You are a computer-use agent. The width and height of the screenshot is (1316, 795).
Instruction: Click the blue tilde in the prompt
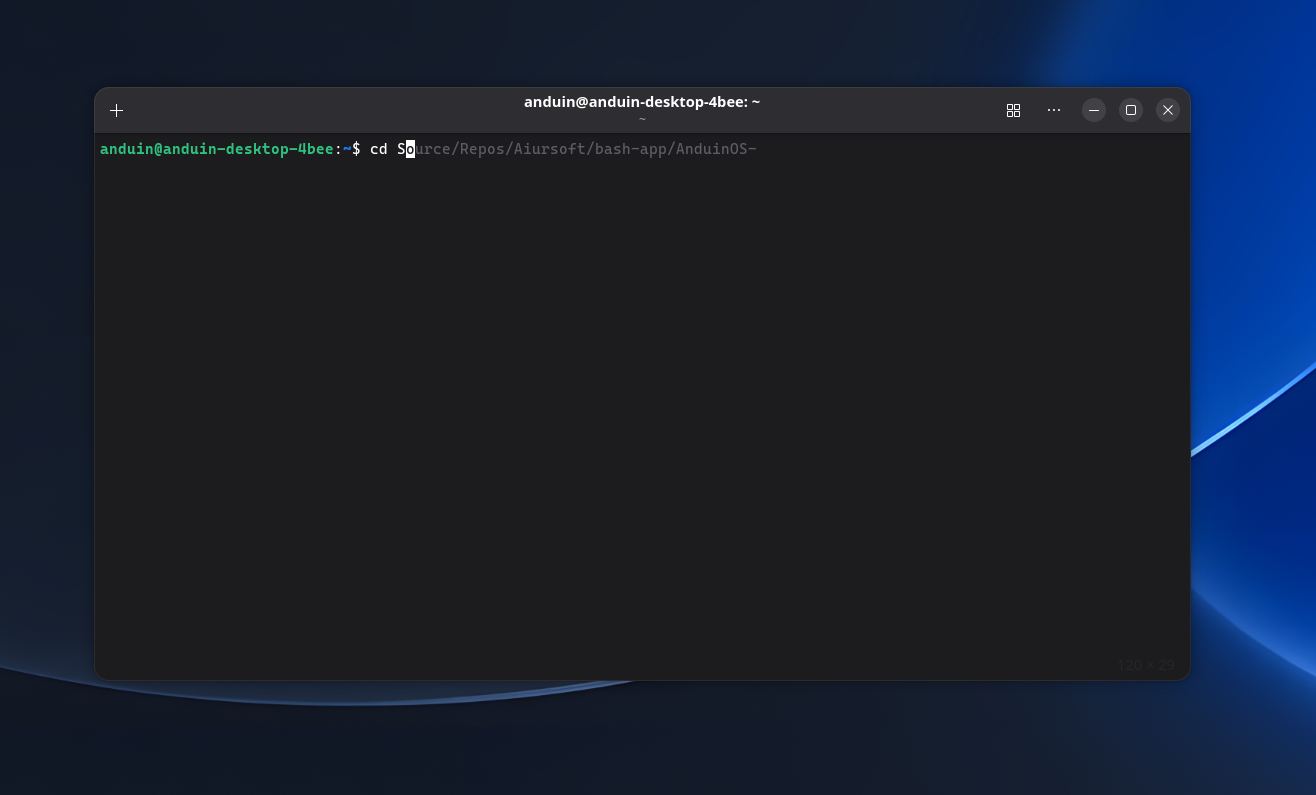coord(347,149)
